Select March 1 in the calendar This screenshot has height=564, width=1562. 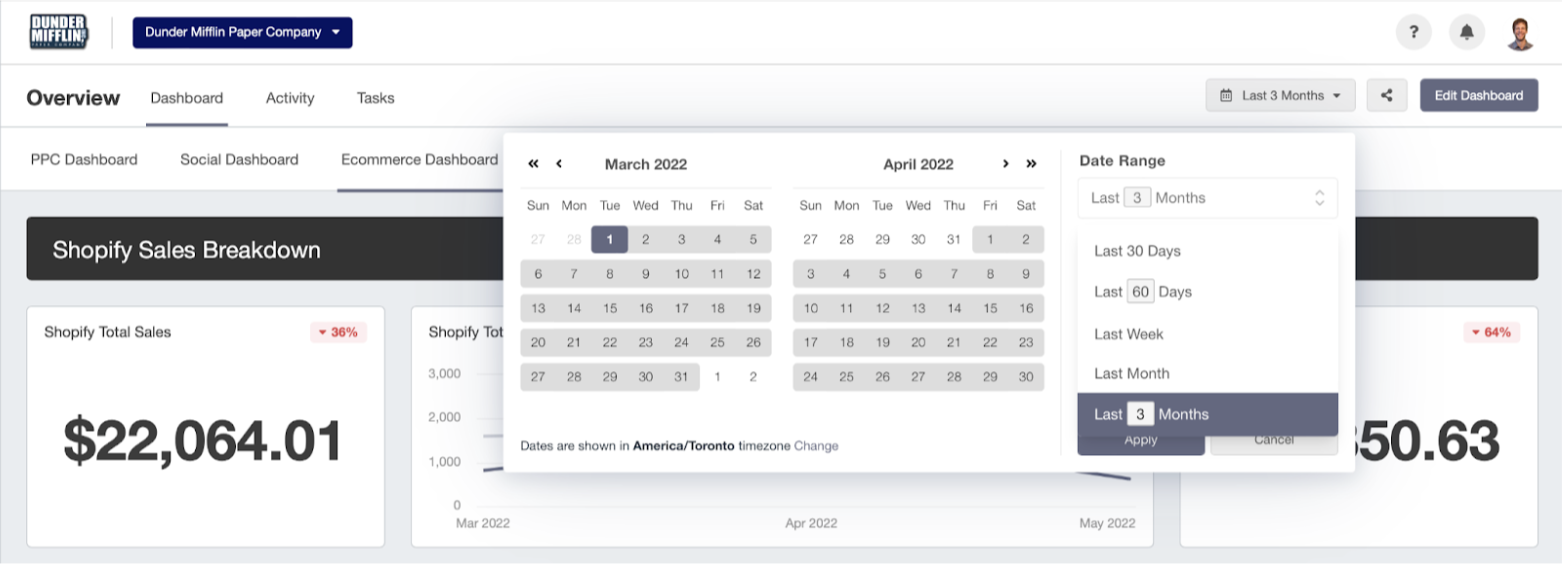click(610, 239)
